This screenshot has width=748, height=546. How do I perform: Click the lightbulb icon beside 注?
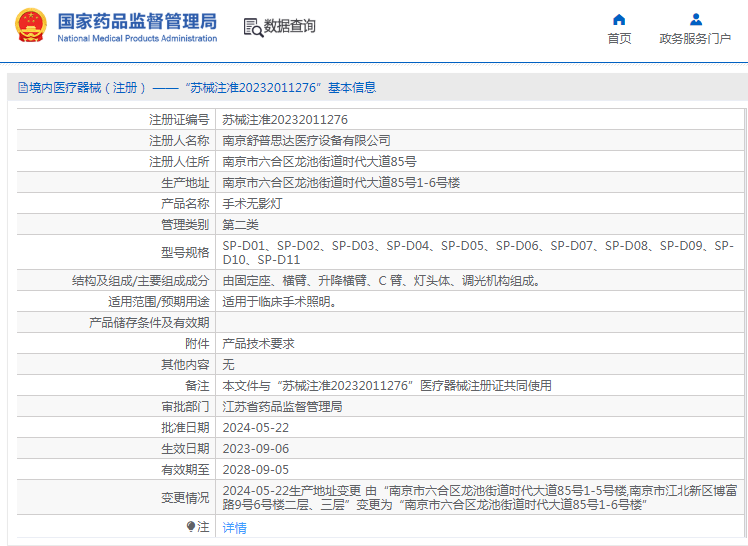(x=191, y=526)
